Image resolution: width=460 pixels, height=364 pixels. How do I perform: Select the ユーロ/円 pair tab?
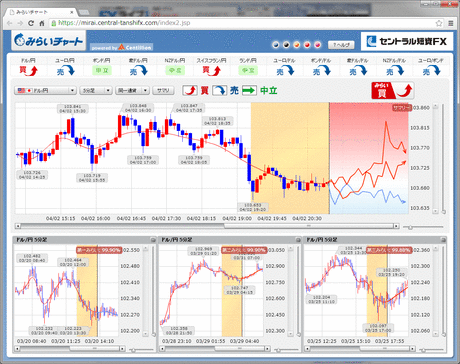pos(65,66)
